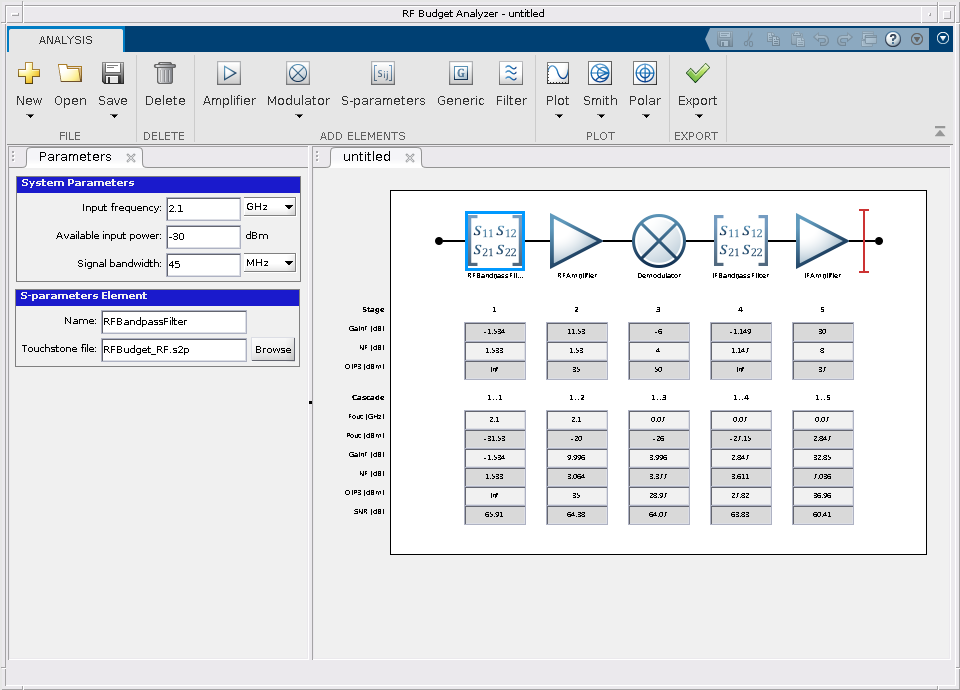Open the Polar plot
The height and width of the screenshot is (690, 960).
645,74
